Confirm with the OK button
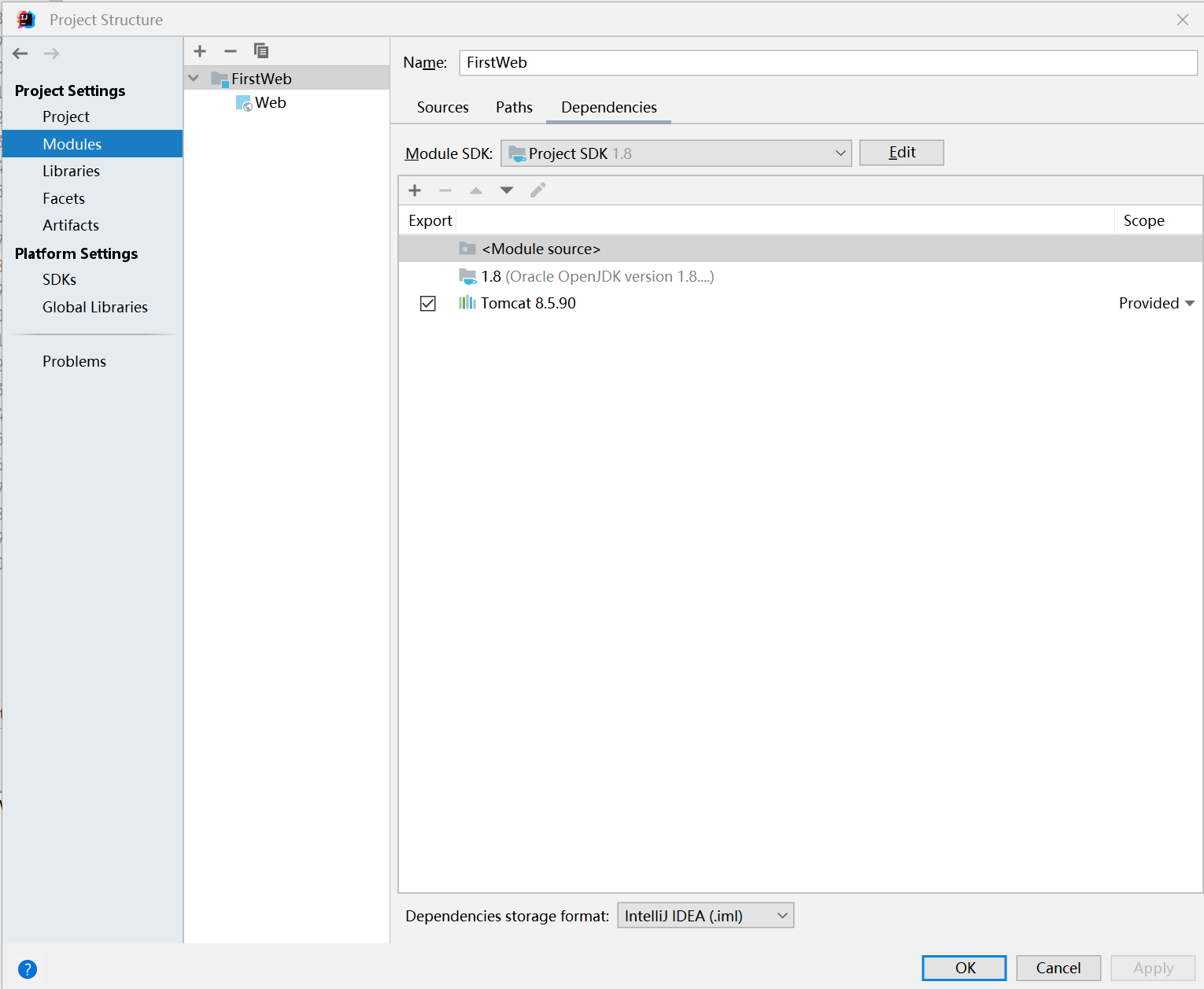The width and height of the screenshot is (1204, 989). (964, 968)
